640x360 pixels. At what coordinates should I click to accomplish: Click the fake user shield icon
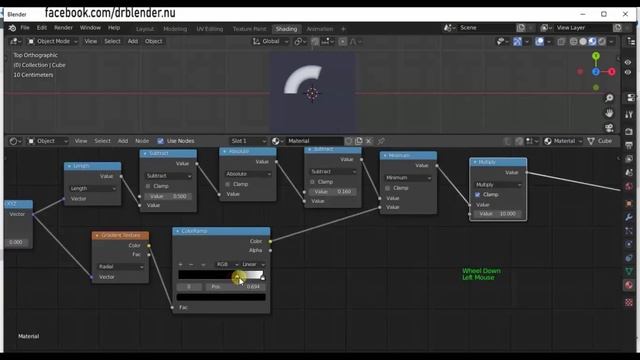coord(348,141)
